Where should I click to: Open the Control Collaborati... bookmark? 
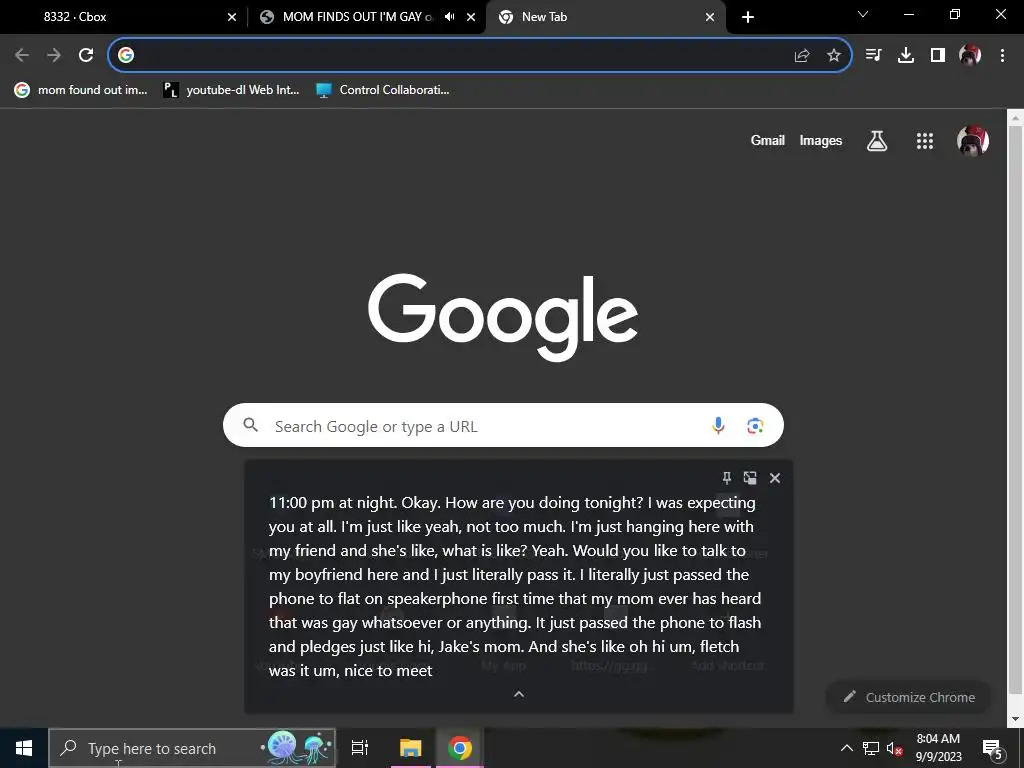pyautogui.click(x=383, y=89)
